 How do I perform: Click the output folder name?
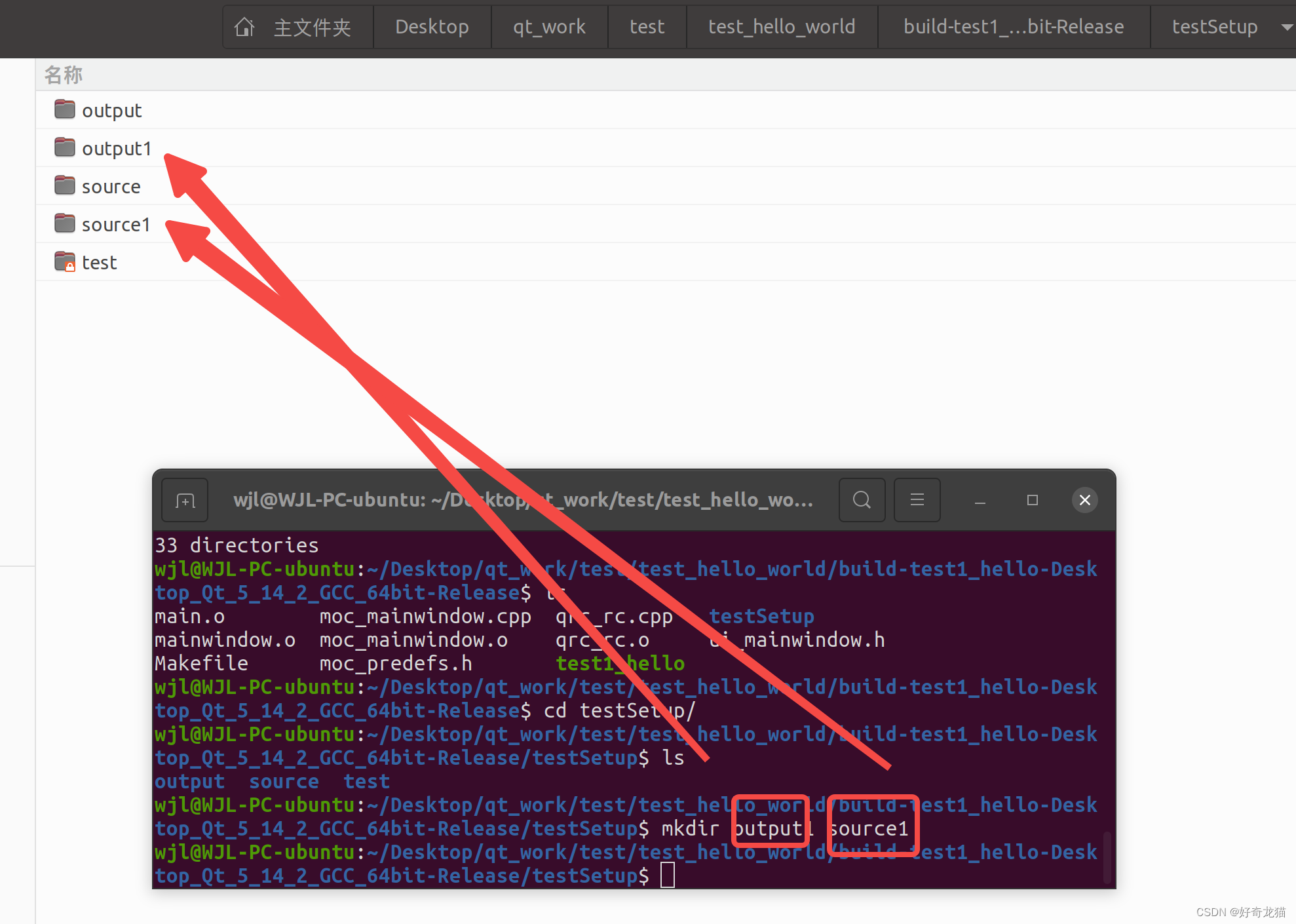pyautogui.click(x=111, y=111)
